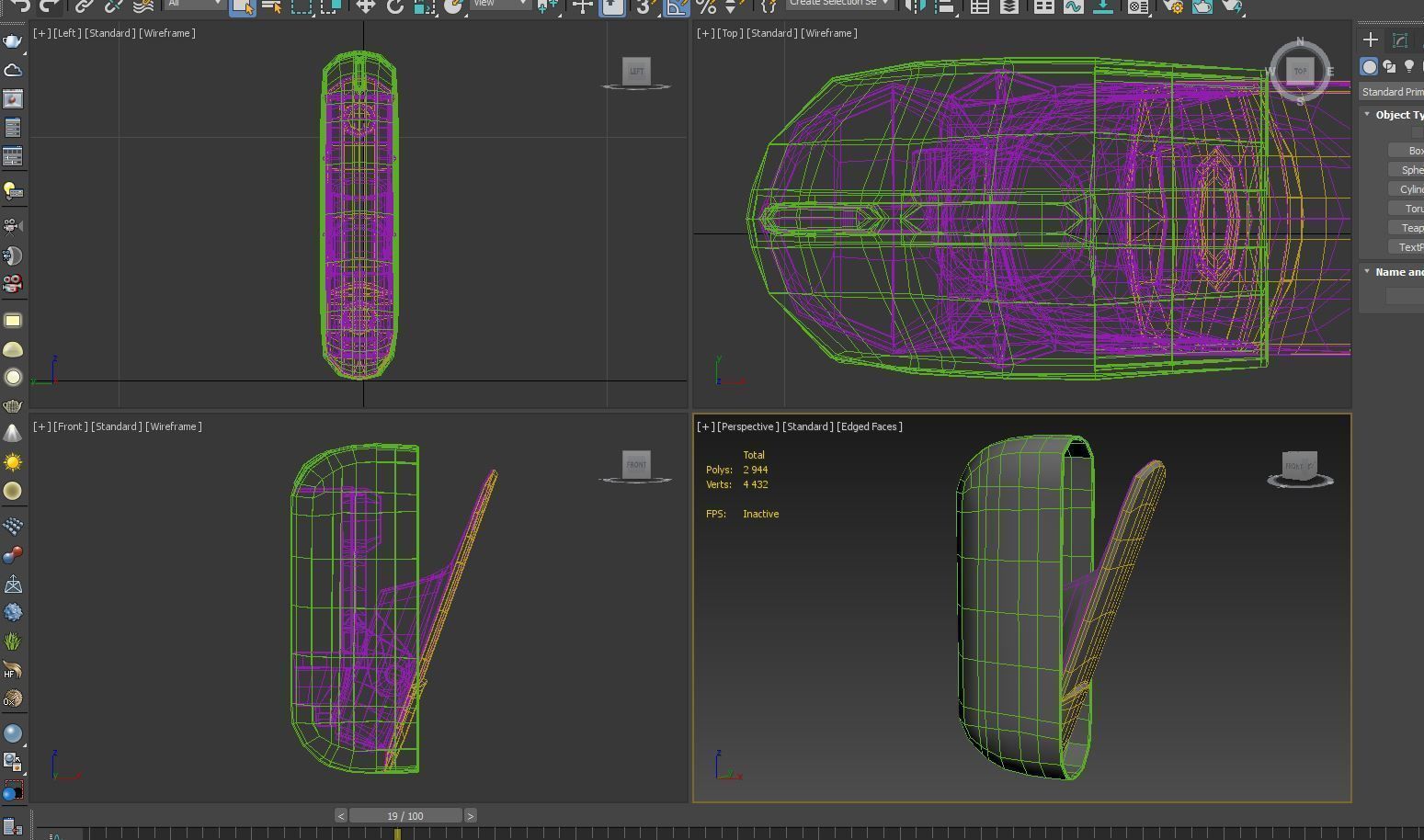The width and height of the screenshot is (1424, 840).
Task: Click the yellow sun light icon in left toolbar
Action: click(13, 461)
